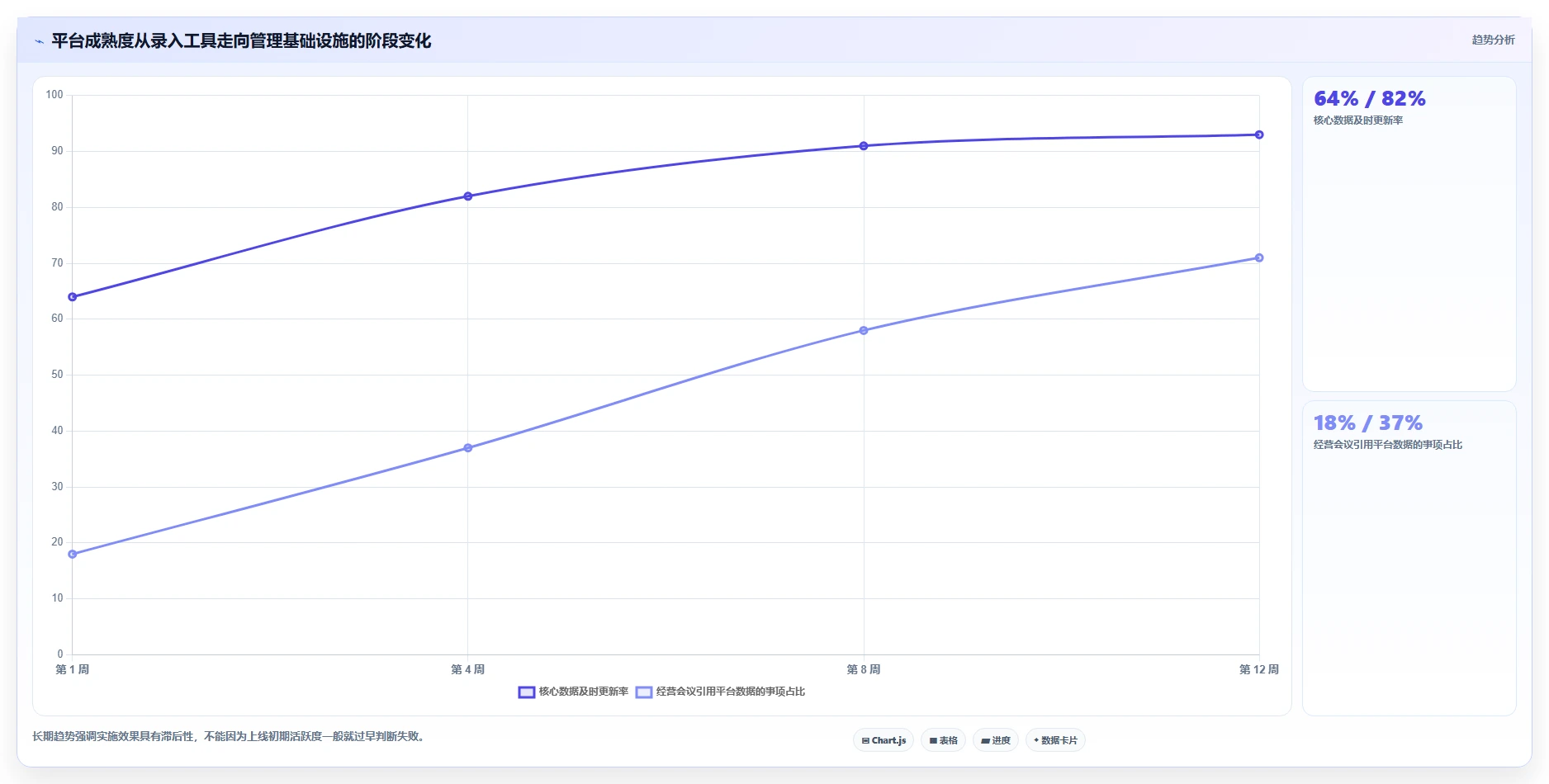Click the 数据卡片 tag chip
1549x784 pixels.
point(1055,740)
